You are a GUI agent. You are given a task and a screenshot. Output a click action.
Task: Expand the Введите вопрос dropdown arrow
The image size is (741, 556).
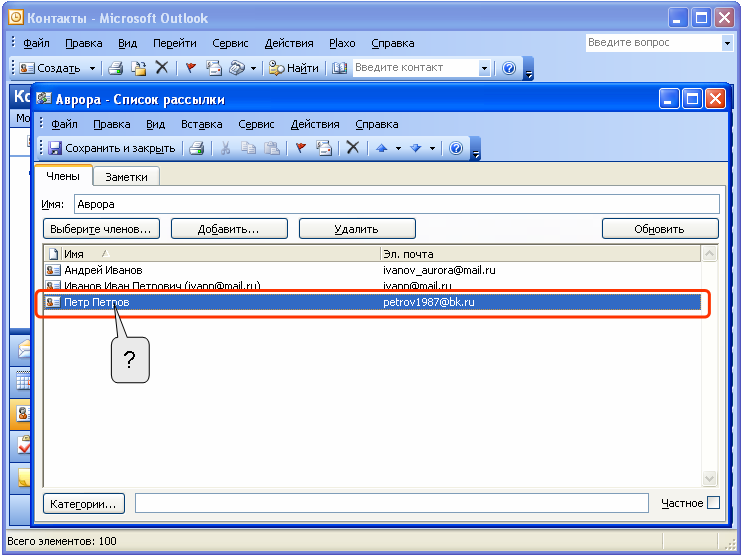point(727,43)
